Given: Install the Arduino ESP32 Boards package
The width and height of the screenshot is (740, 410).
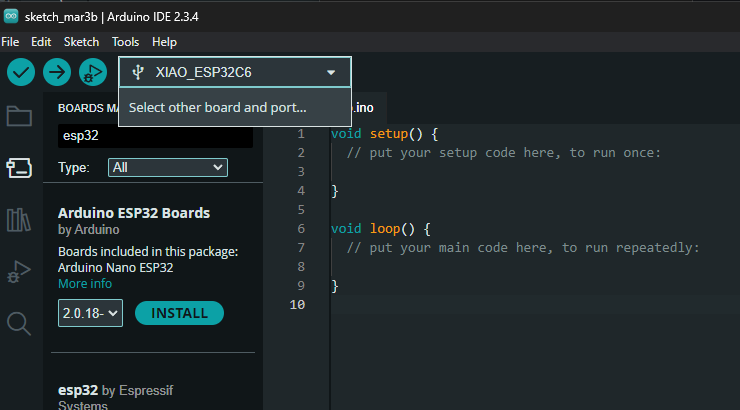Looking at the screenshot, I should pos(179,313).
